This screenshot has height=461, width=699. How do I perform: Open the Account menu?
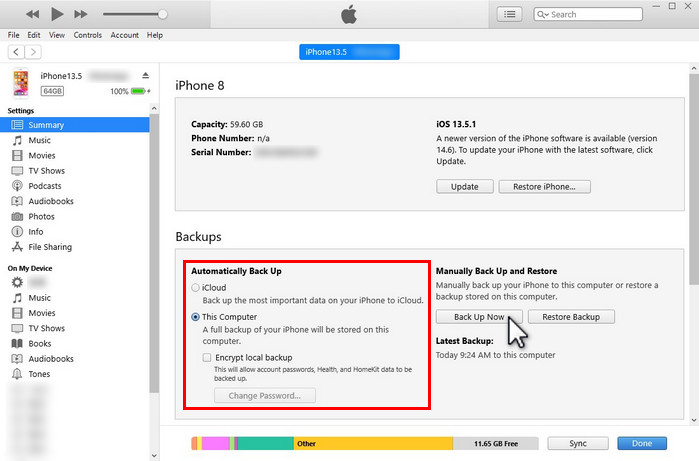pos(124,35)
